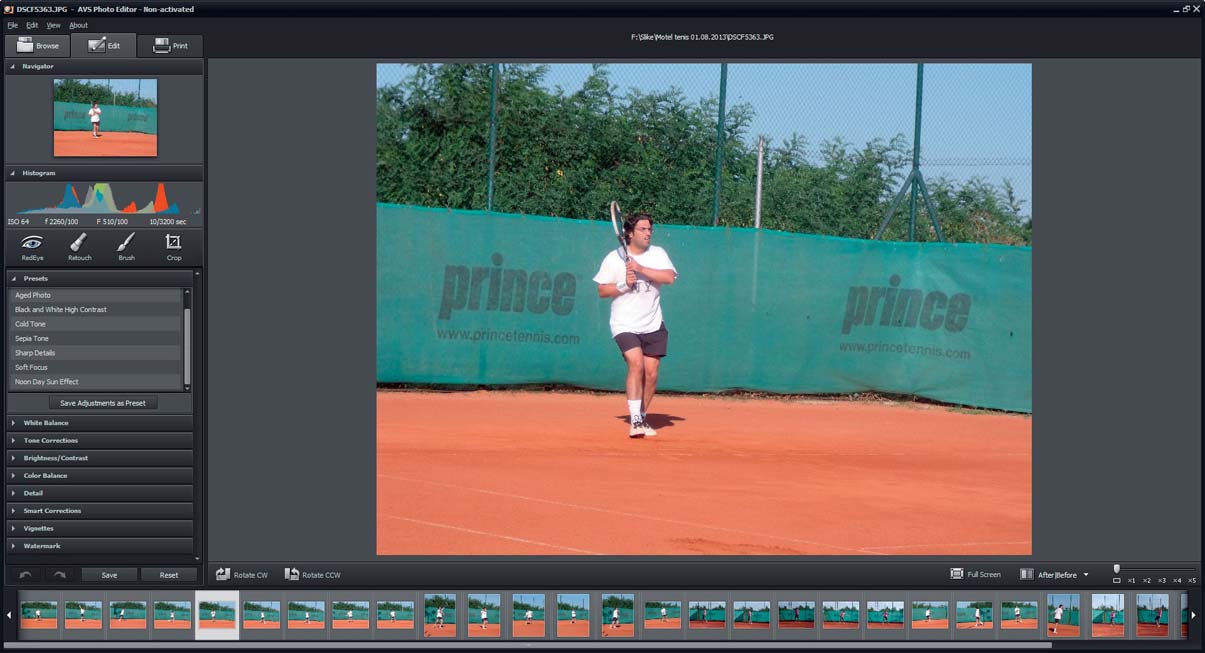
Task: Click the file path DSCF5363.JPG above the photo
Action: coord(702,37)
